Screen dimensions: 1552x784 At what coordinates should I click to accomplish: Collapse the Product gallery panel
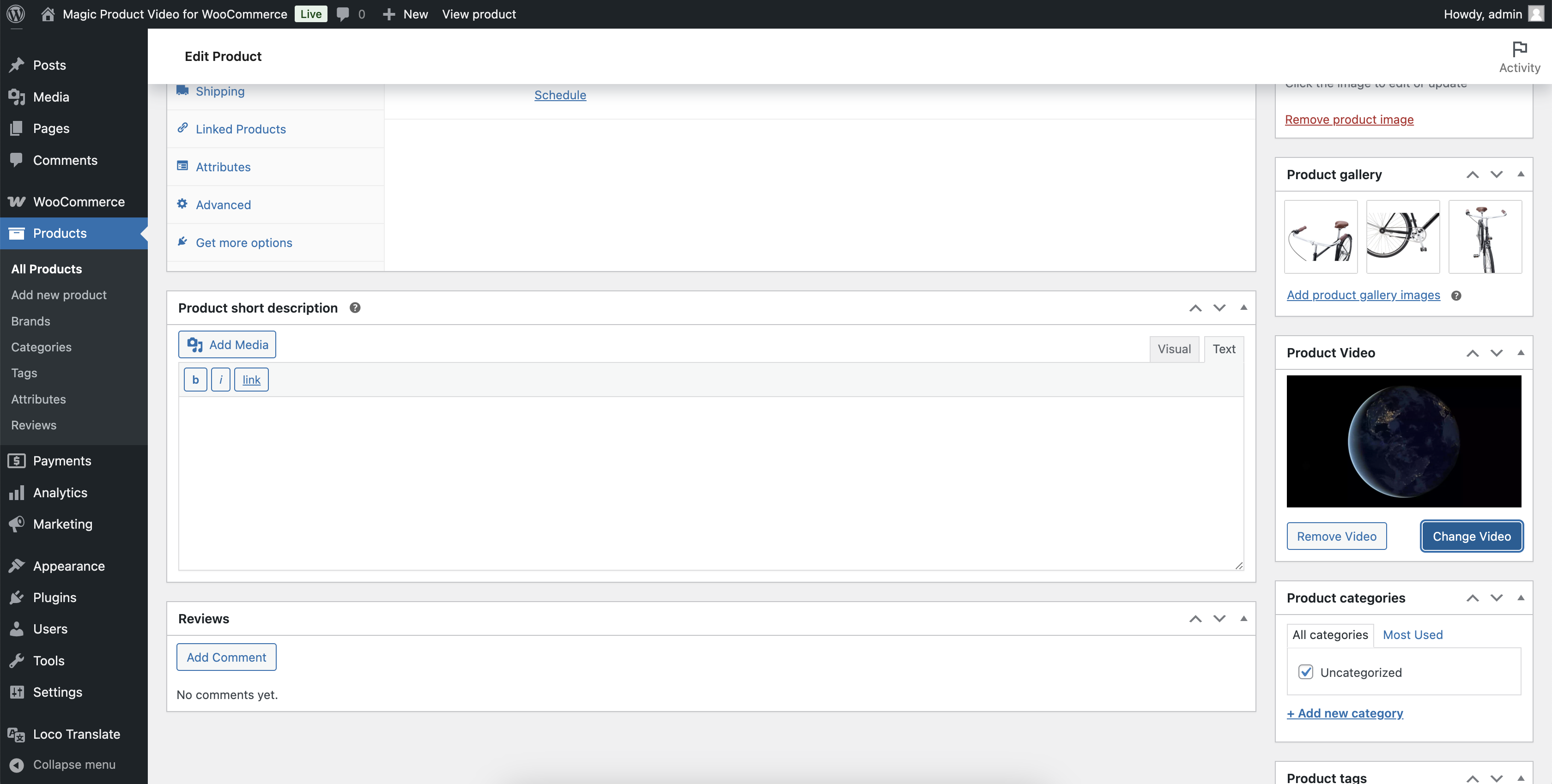pos(1521,174)
